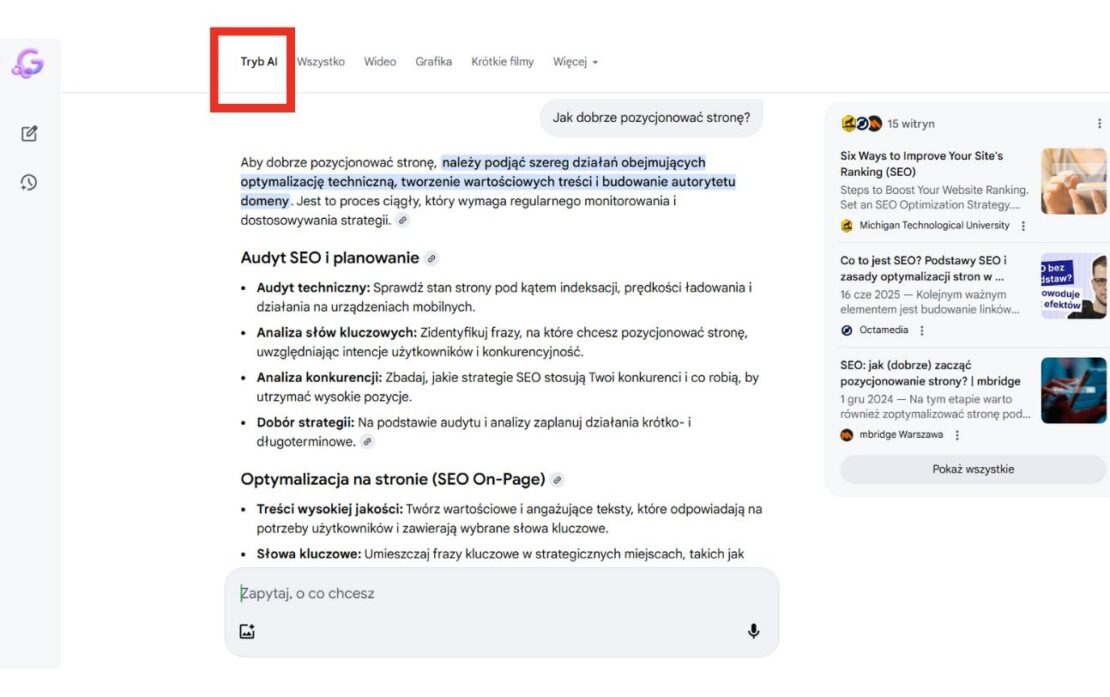Open three-dot menu next to '15 witryn'
The image size is (1110, 697).
pyautogui.click(x=1099, y=124)
